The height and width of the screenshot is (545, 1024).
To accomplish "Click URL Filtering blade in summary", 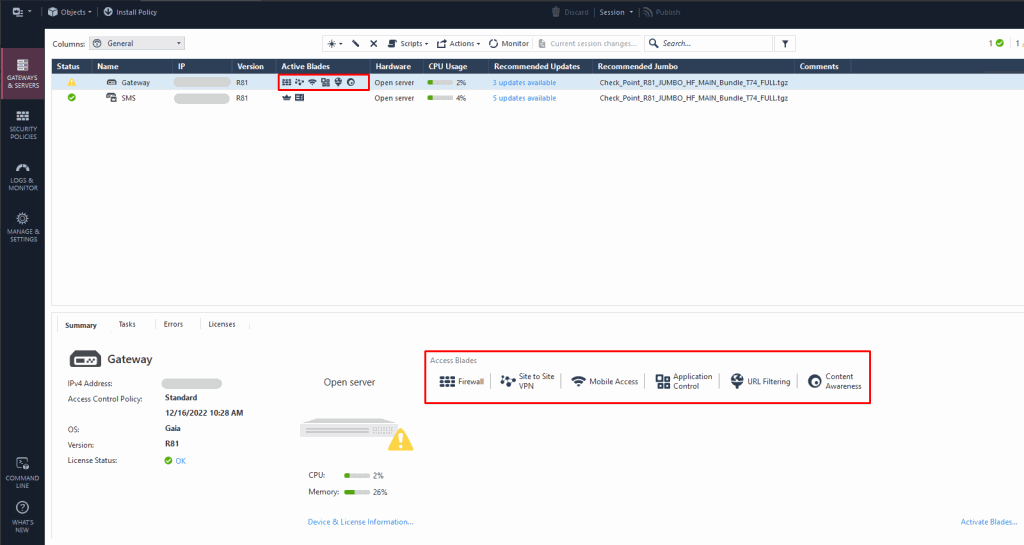I will pos(760,381).
